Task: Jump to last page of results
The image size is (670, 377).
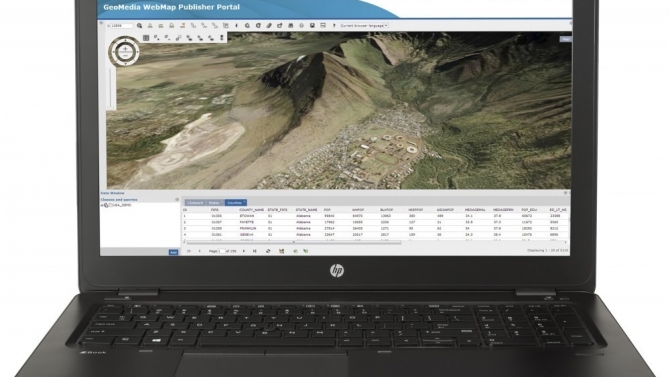Action: coord(255,251)
